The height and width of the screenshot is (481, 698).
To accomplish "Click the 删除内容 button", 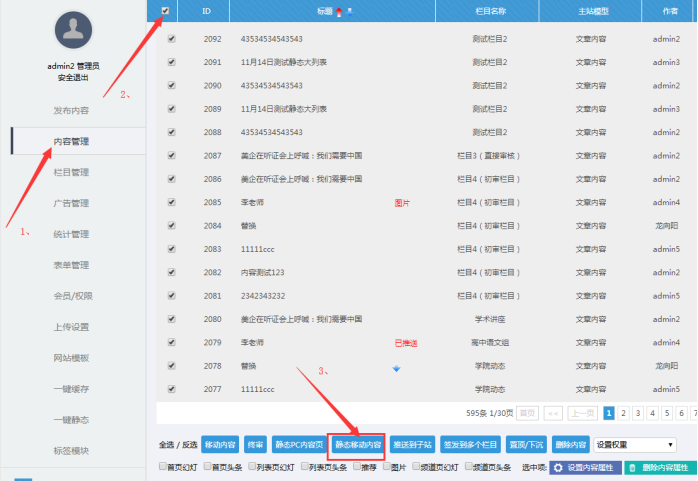I will pos(570,444).
